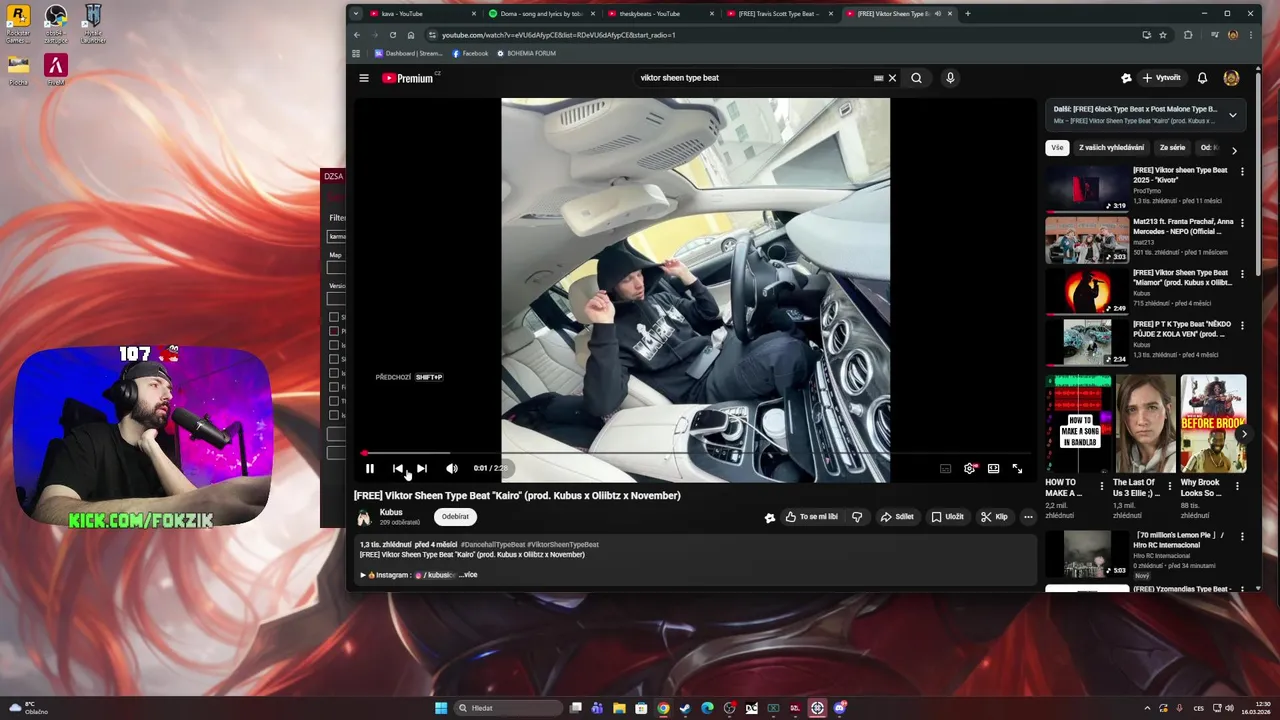The width and height of the screenshot is (1280, 720).
Task: Open options menu for 'Miamor' type beat
Action: tap(1242, 274)
